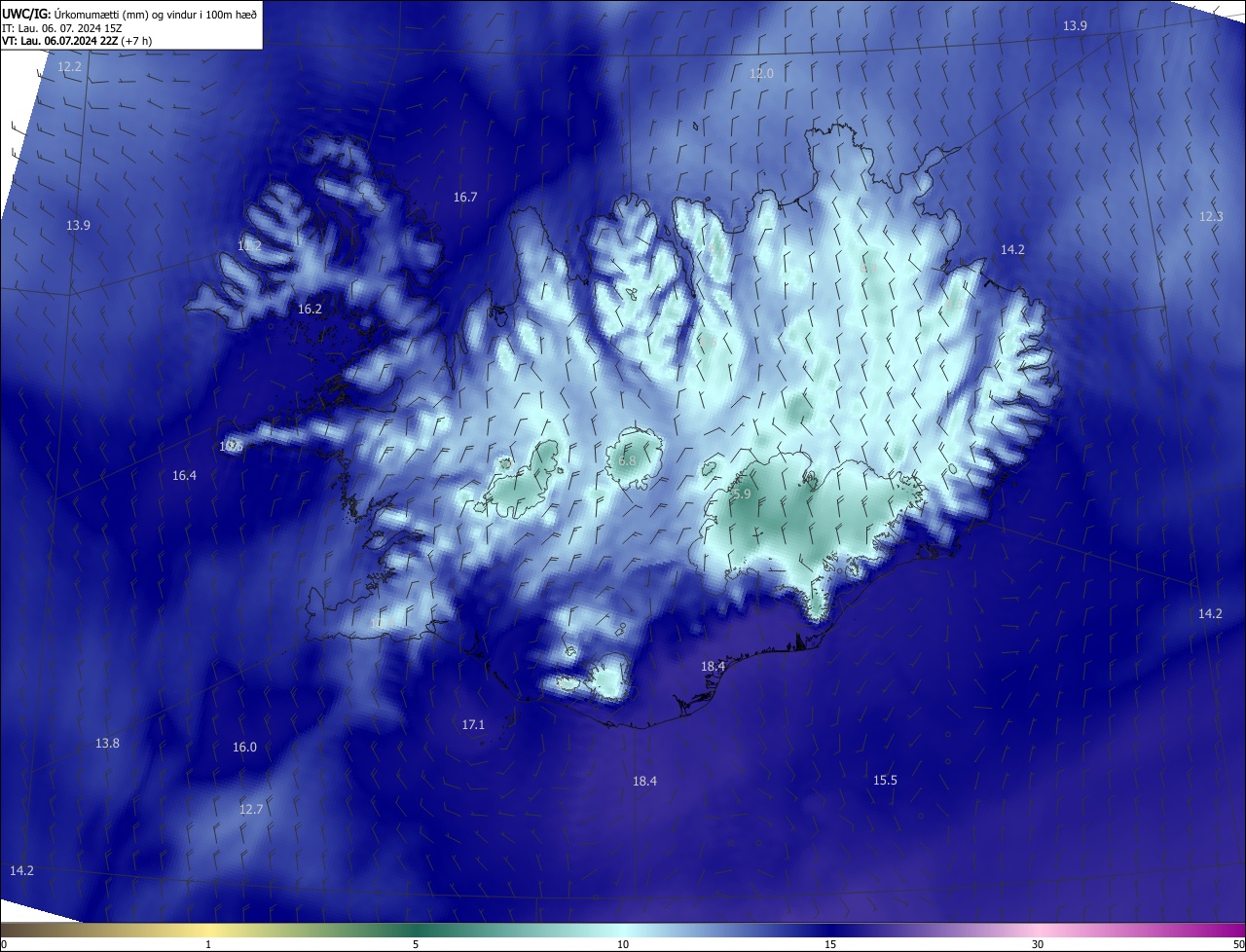
Task: Click the 16.4 value label
Action: coord(184,476)
